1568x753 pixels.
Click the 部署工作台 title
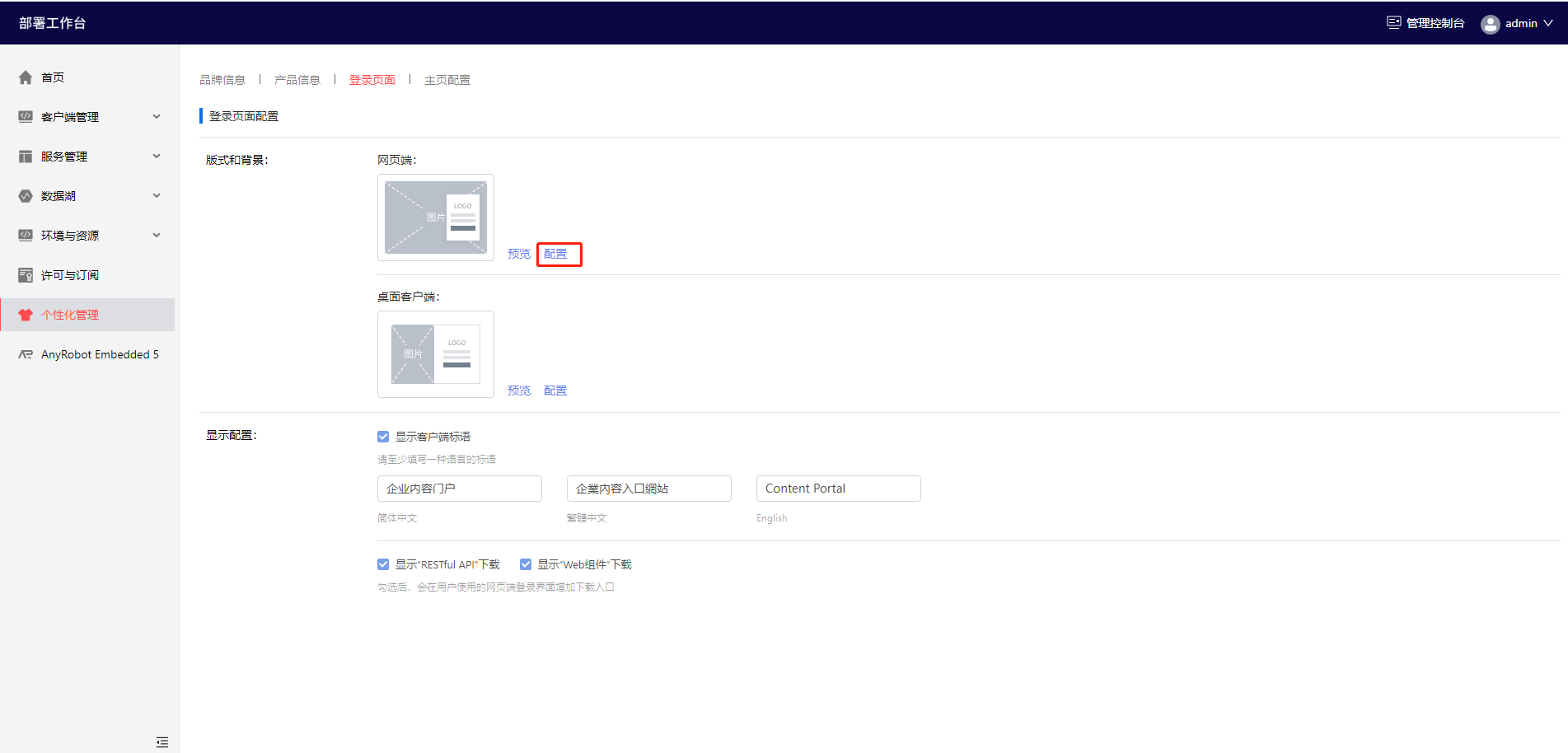click(53, 23)
